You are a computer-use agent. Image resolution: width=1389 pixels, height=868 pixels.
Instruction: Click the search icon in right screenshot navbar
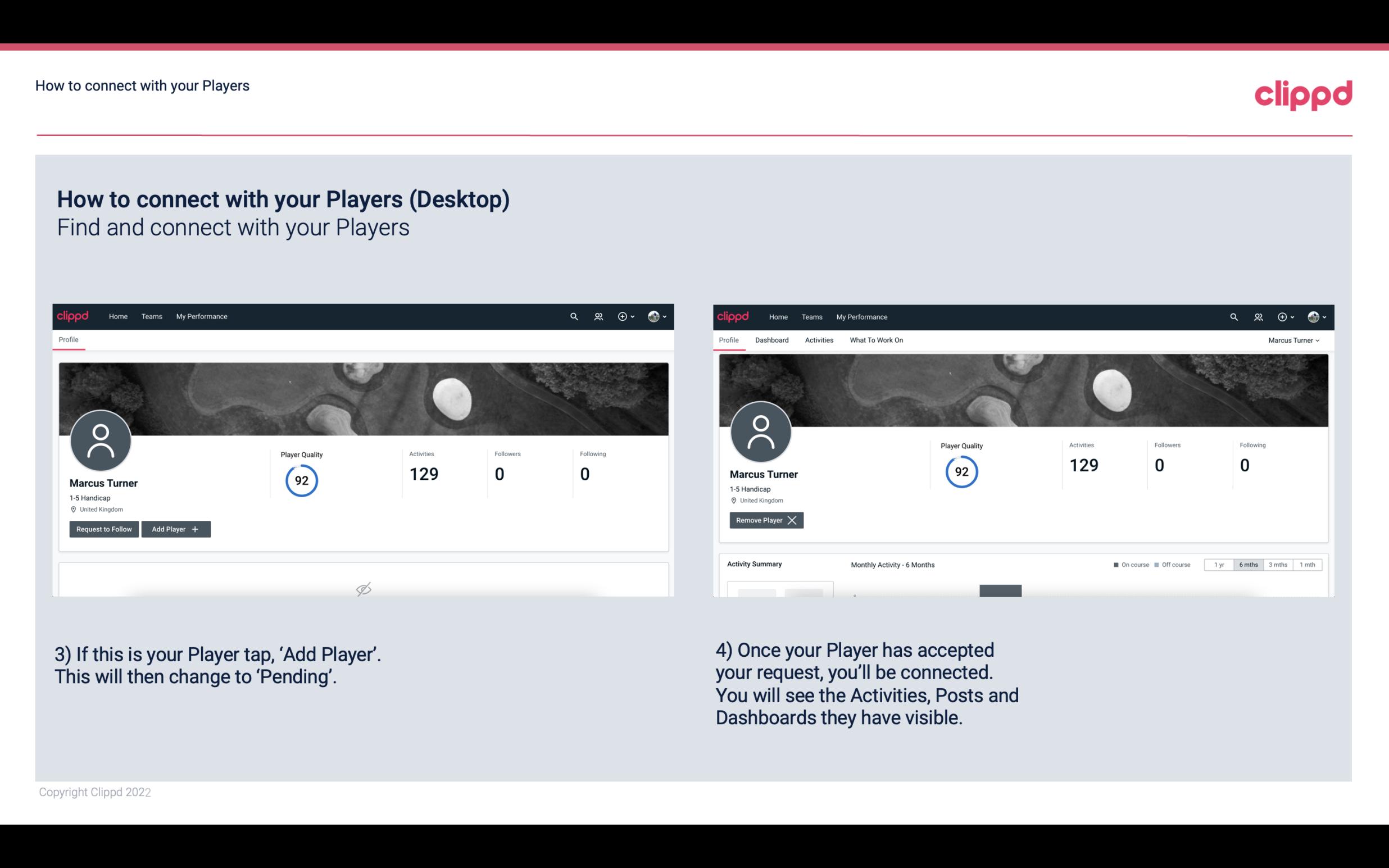coord(1233,317)
